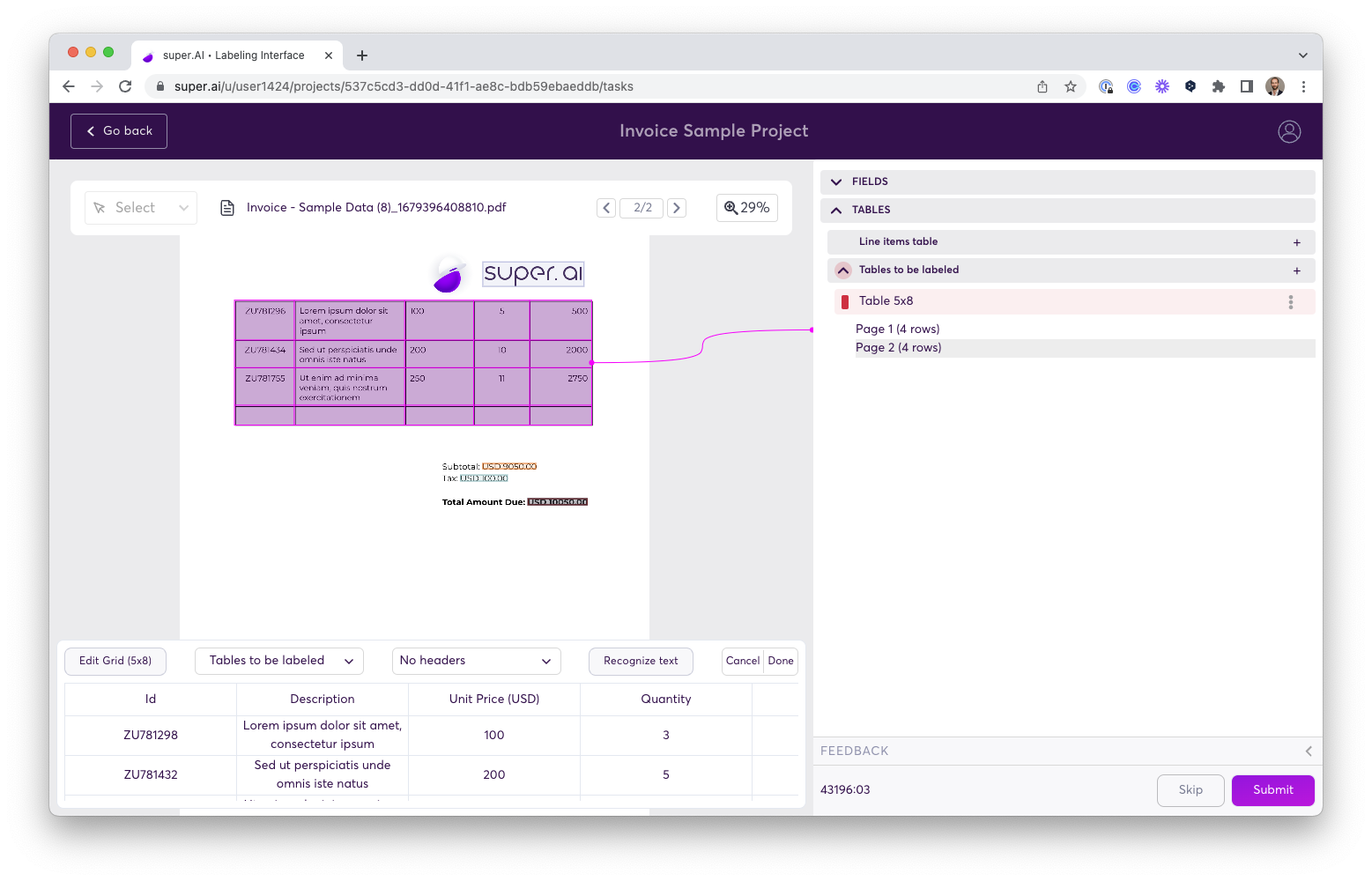This screenshot has height=881, width=1372.
Task: Add a new Tables to be labeled entry
Action: [1297, 270]
